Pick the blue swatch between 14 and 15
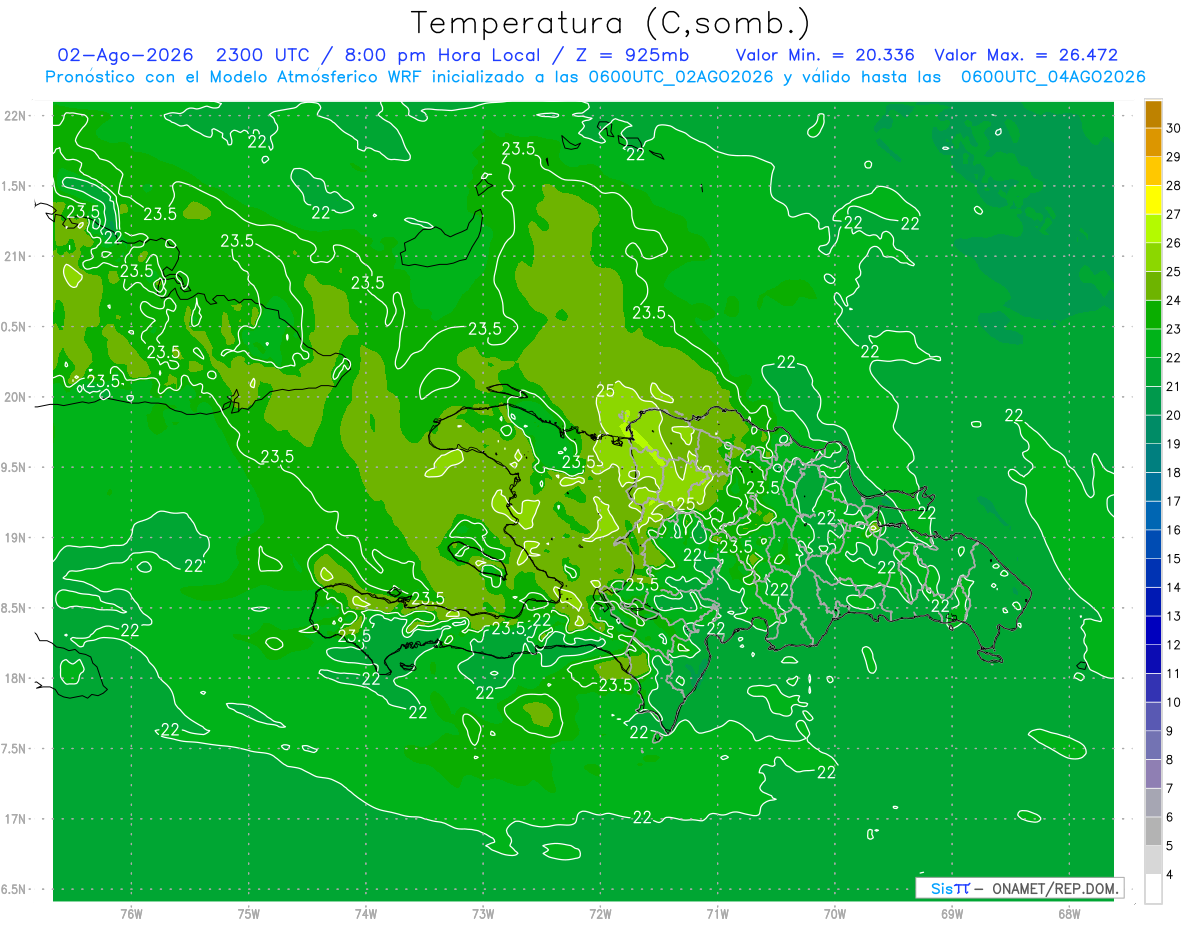Image resolution: width=1200 pixels, height=927 pixels. (x=1153, y=573)
